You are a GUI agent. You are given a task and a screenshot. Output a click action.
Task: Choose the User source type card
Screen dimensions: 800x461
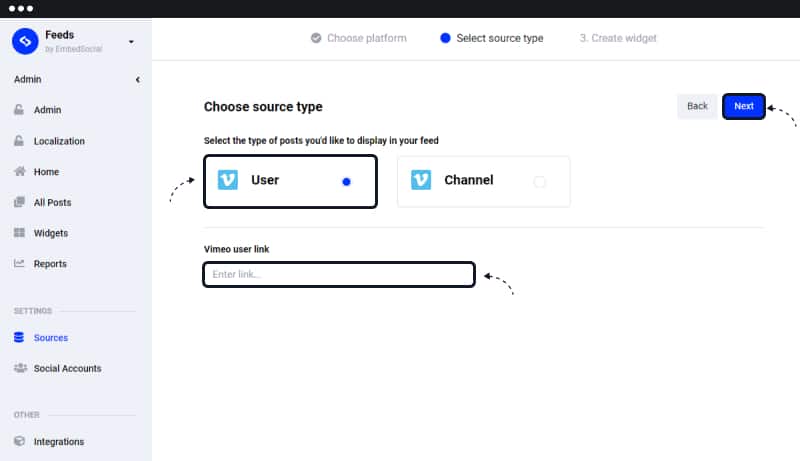pos(290,182)
